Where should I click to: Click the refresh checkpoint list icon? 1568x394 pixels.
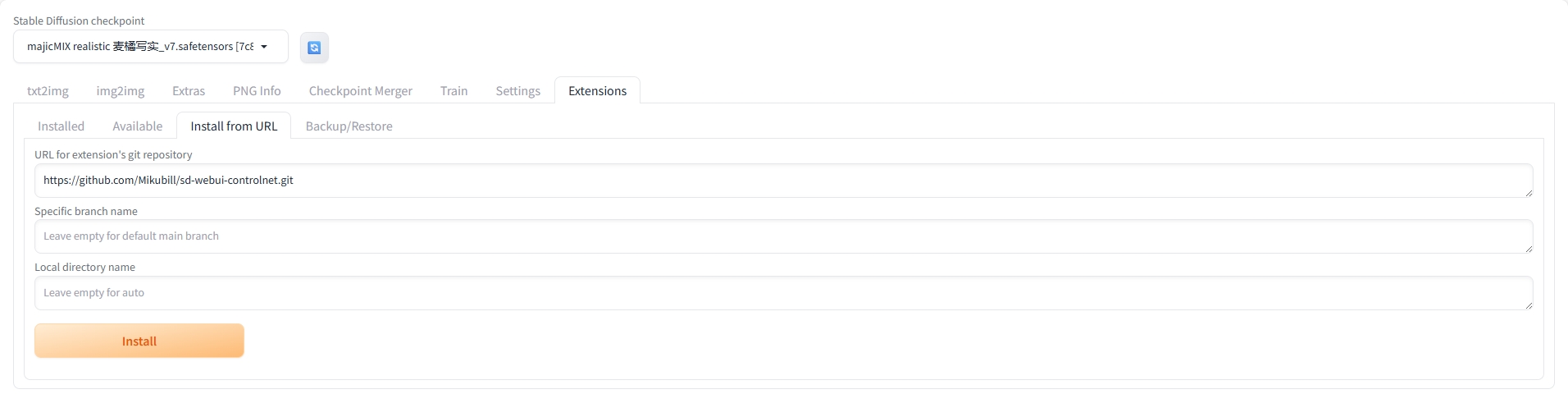click(314, 48)
